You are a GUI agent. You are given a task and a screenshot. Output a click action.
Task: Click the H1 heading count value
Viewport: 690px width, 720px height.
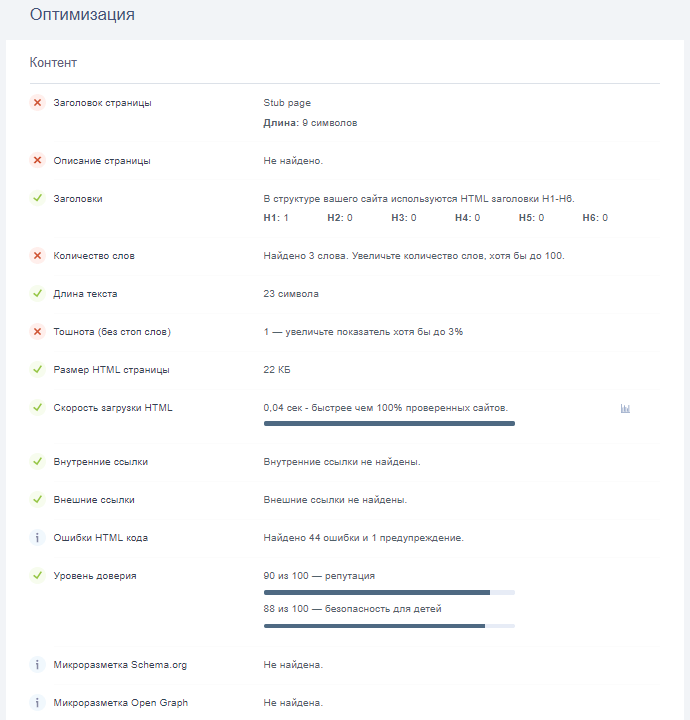point(276,217)
